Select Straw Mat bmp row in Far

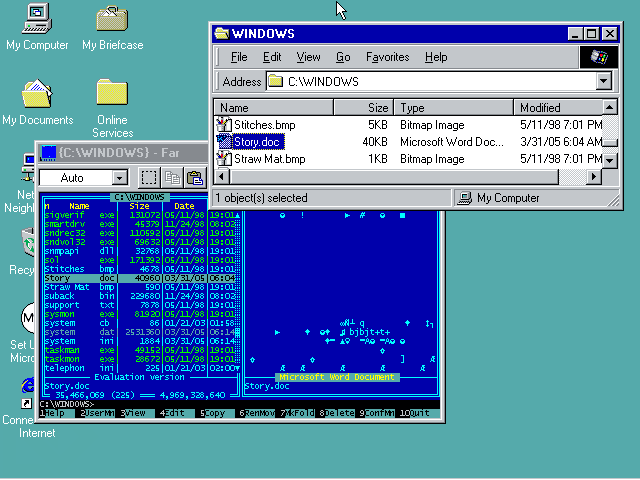[140, 287]
